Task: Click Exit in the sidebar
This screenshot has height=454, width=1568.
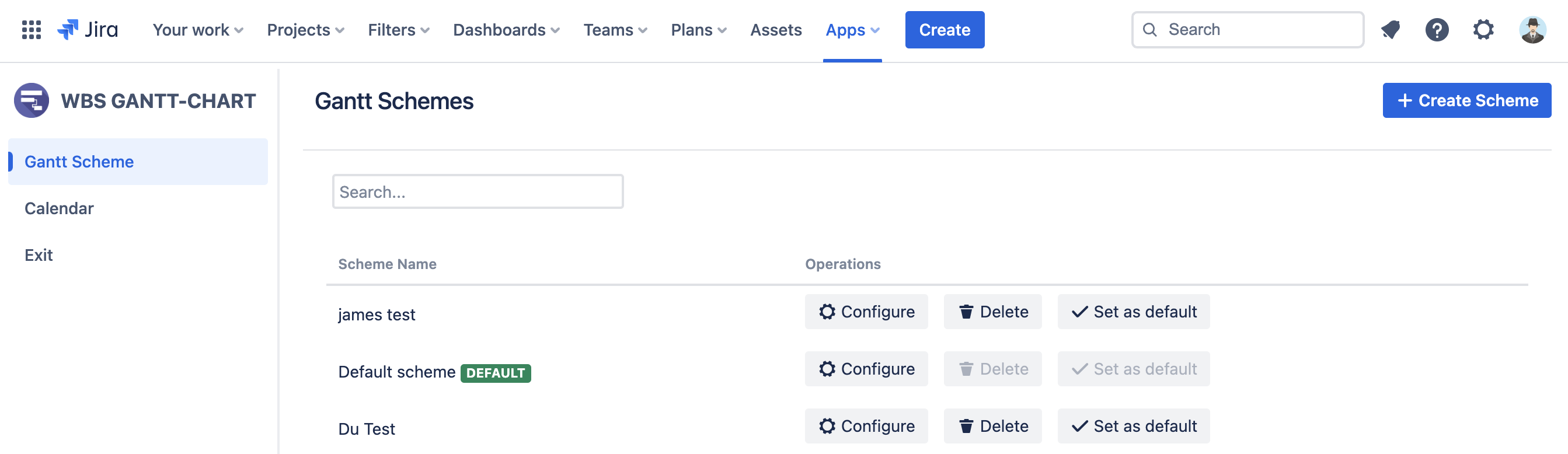Action: 39,255
